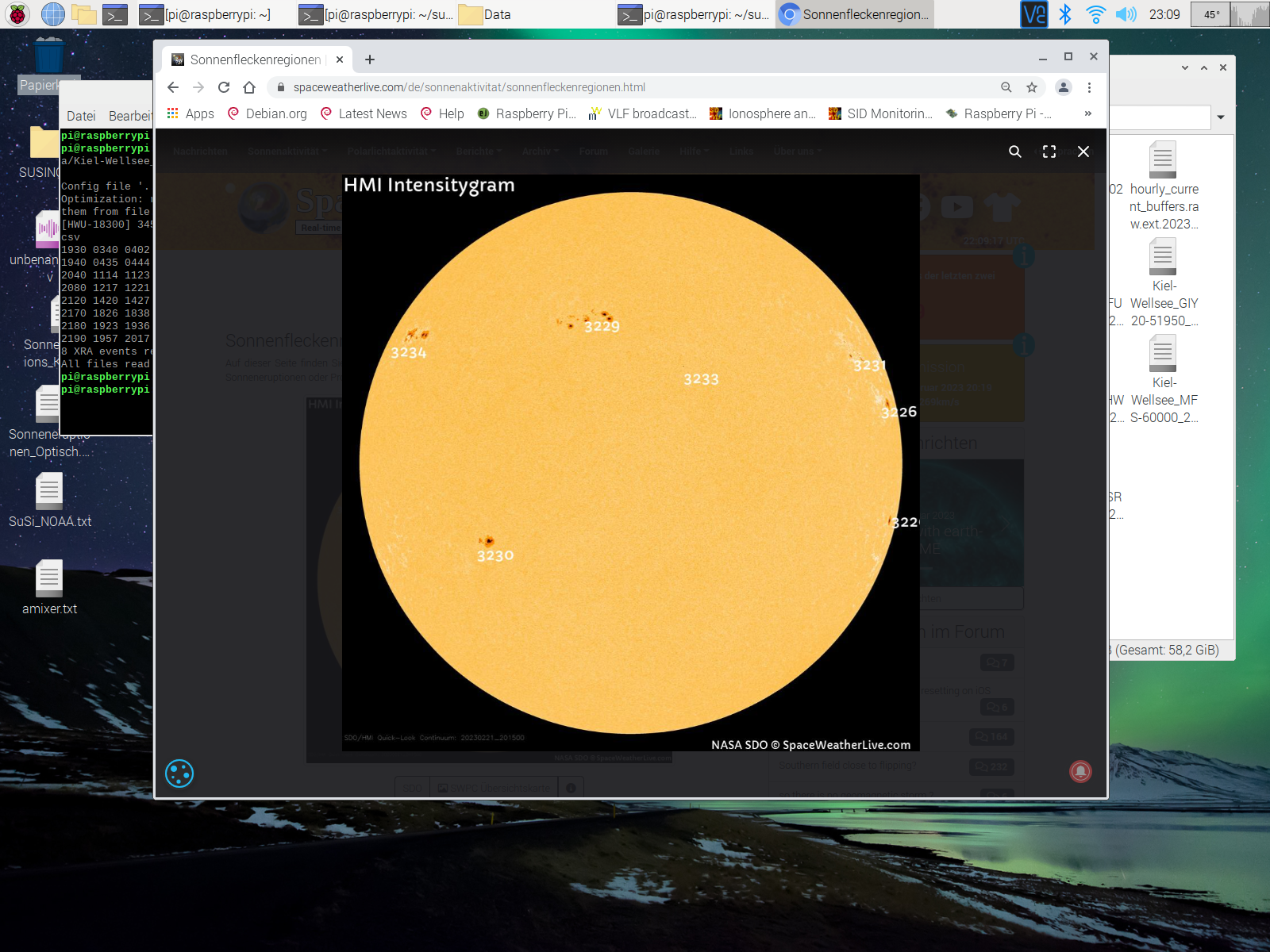Open the VNC server tray icon
Viewport: 1270px width, 952px height.
[x=1034, y=14]
